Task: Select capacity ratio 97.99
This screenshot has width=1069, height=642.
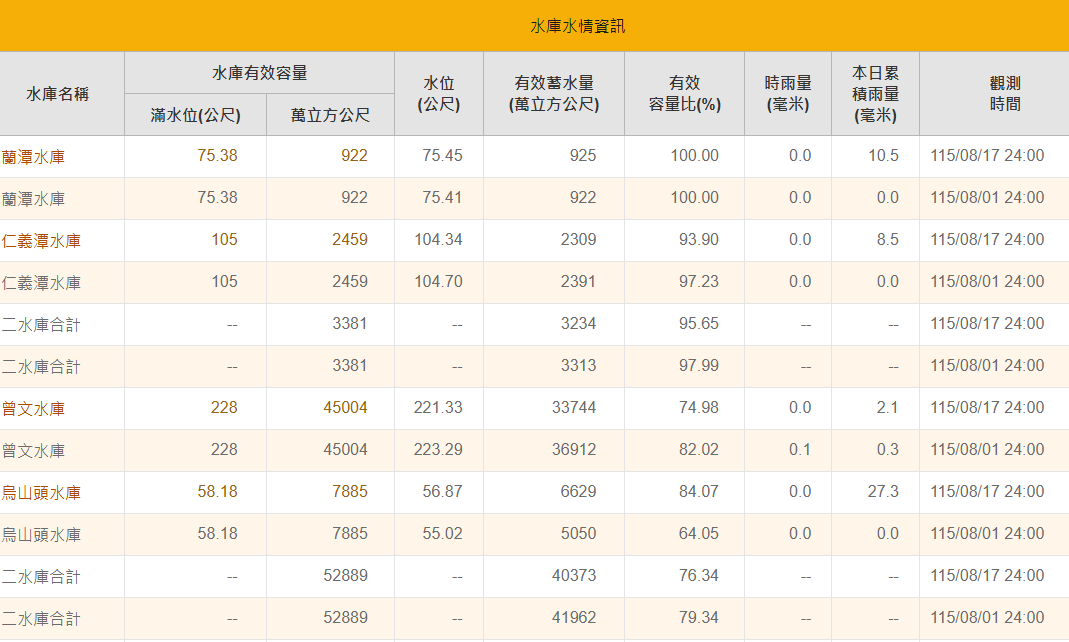Action: pos(699,365)
